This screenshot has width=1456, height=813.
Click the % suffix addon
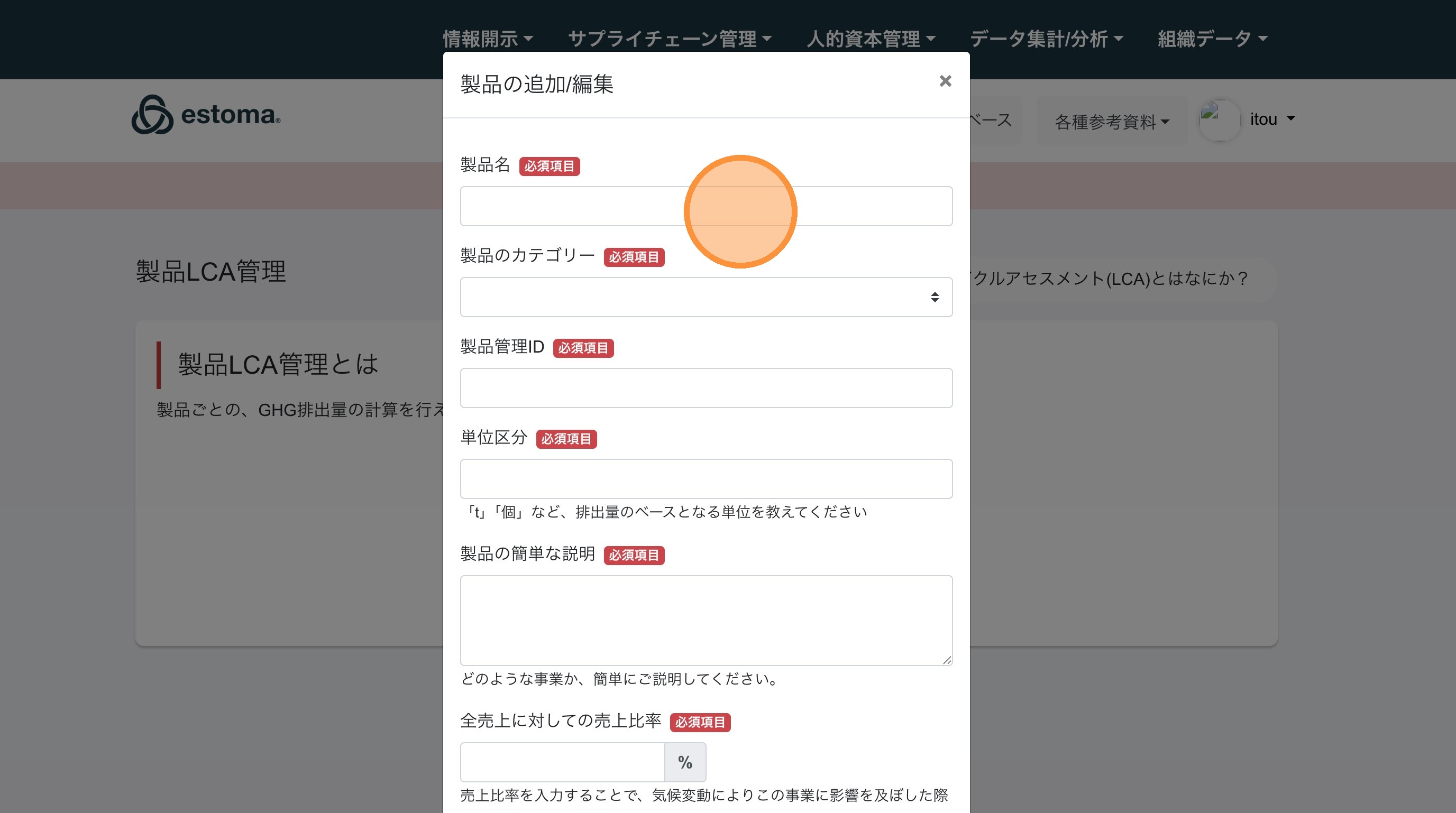click(685, 762)
